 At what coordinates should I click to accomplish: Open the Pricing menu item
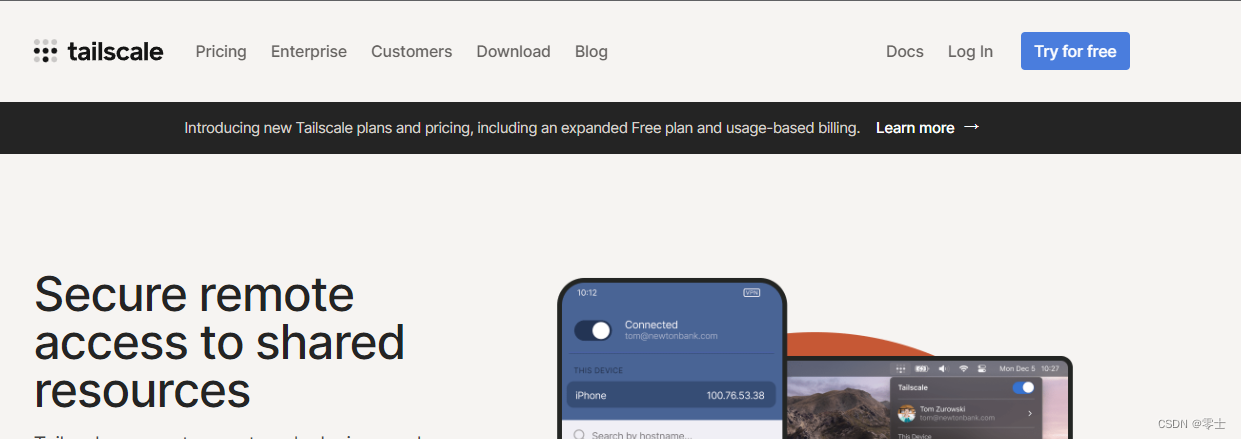(x=221, y=51)
